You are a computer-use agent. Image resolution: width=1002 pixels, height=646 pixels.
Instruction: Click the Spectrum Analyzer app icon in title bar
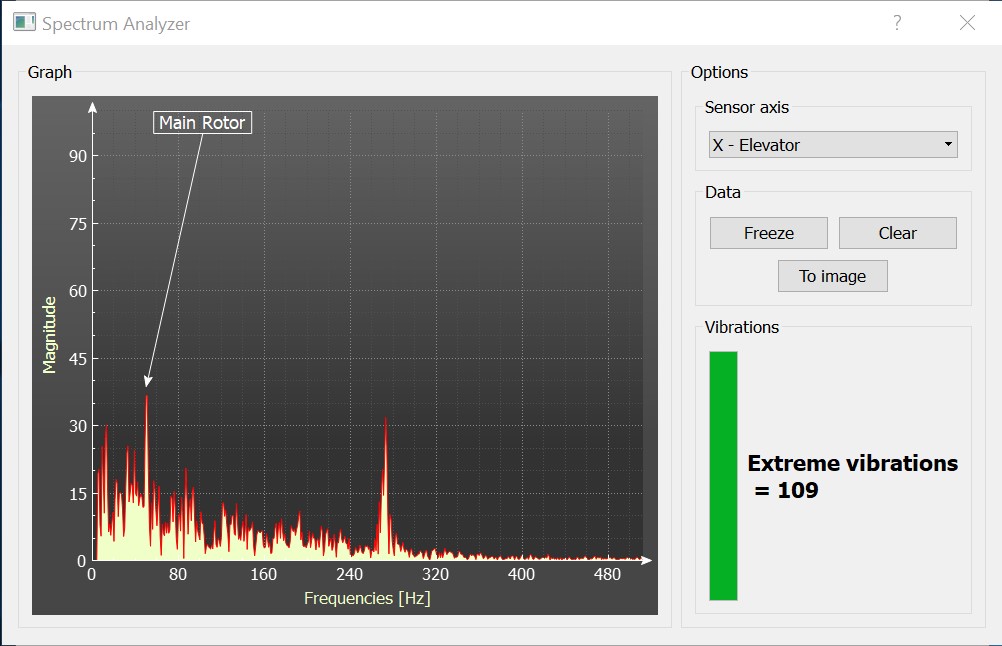[24, 22]
